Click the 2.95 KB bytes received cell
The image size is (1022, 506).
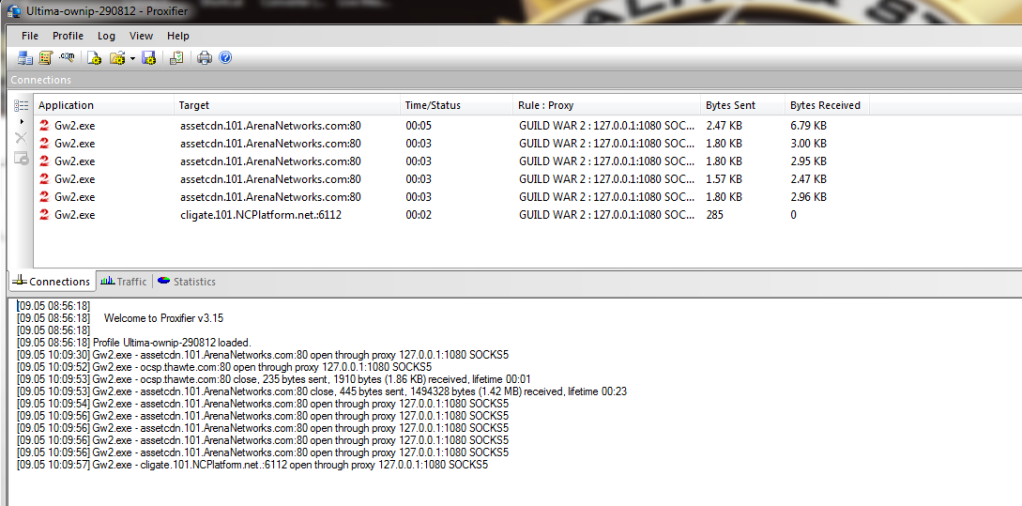tap(808, 161)
